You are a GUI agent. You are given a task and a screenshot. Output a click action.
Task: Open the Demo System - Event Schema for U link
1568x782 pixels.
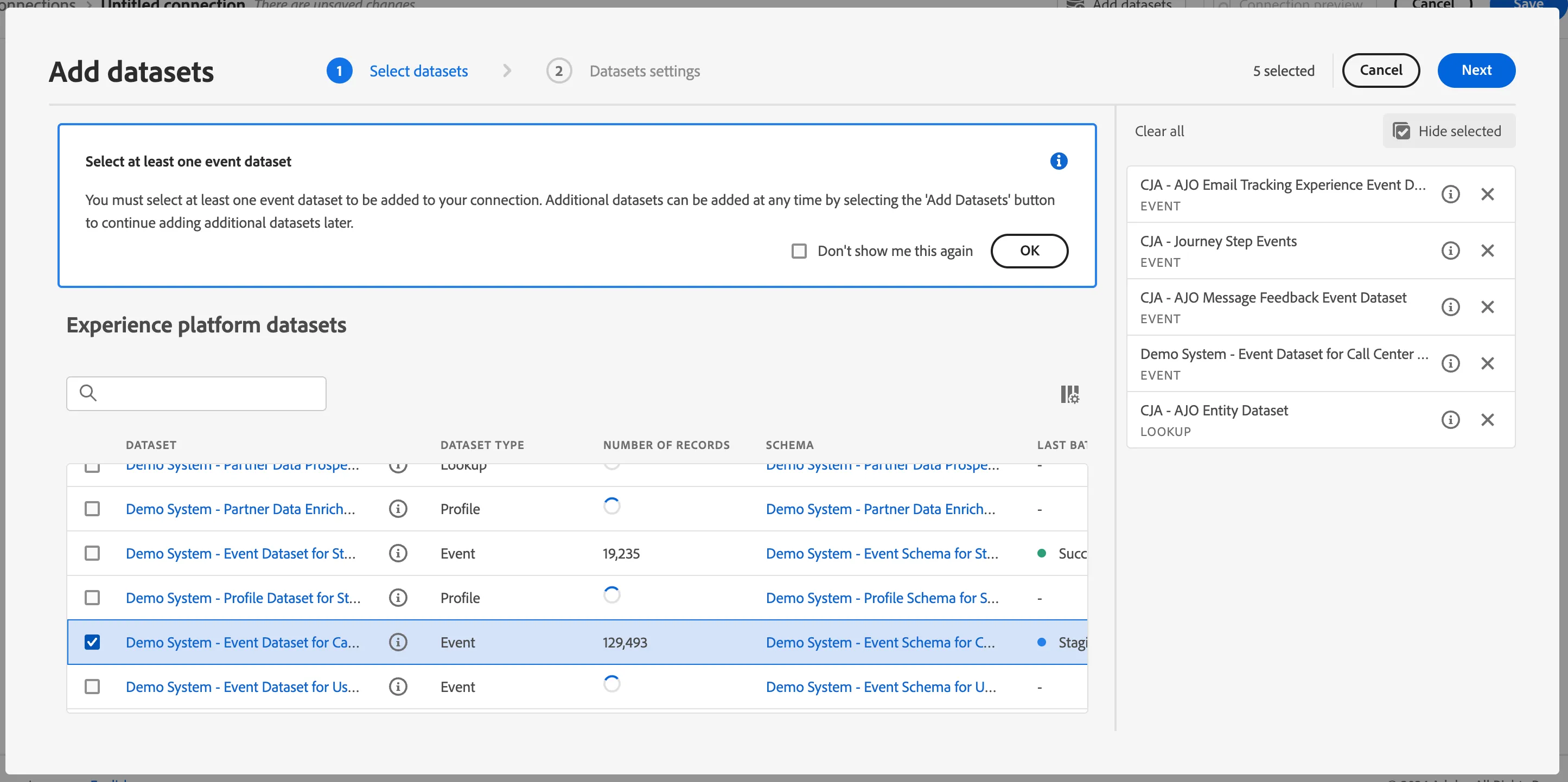pos(881,686)
